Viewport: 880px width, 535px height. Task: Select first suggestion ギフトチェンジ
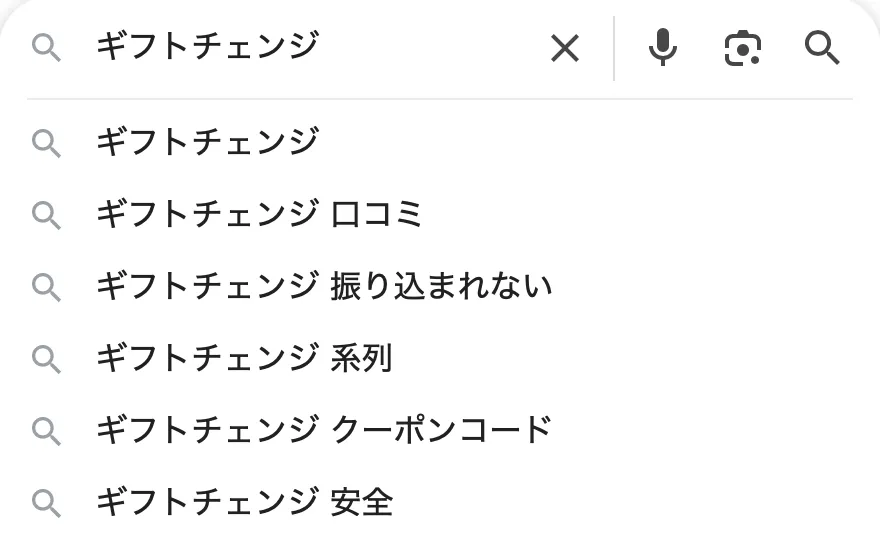[x=207, y=142]
